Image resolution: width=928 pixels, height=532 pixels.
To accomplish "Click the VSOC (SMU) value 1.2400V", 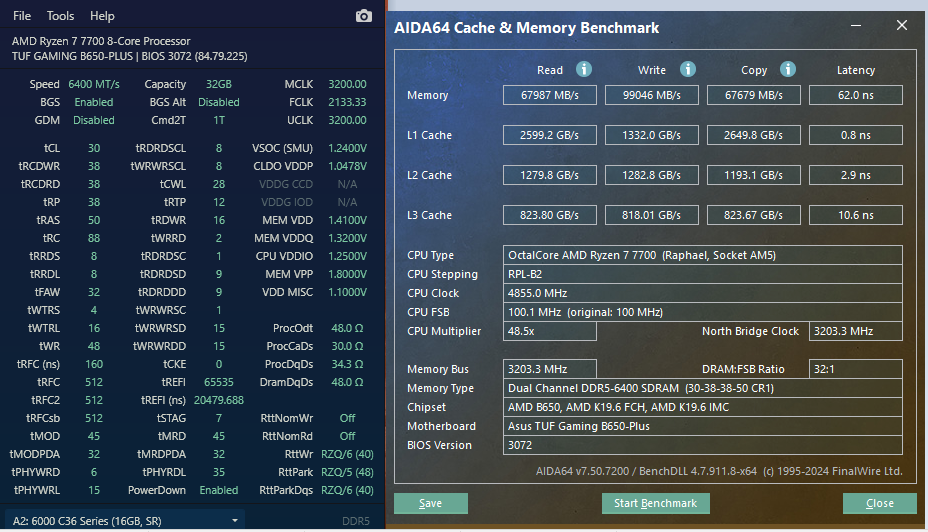I will pos(347,148).
